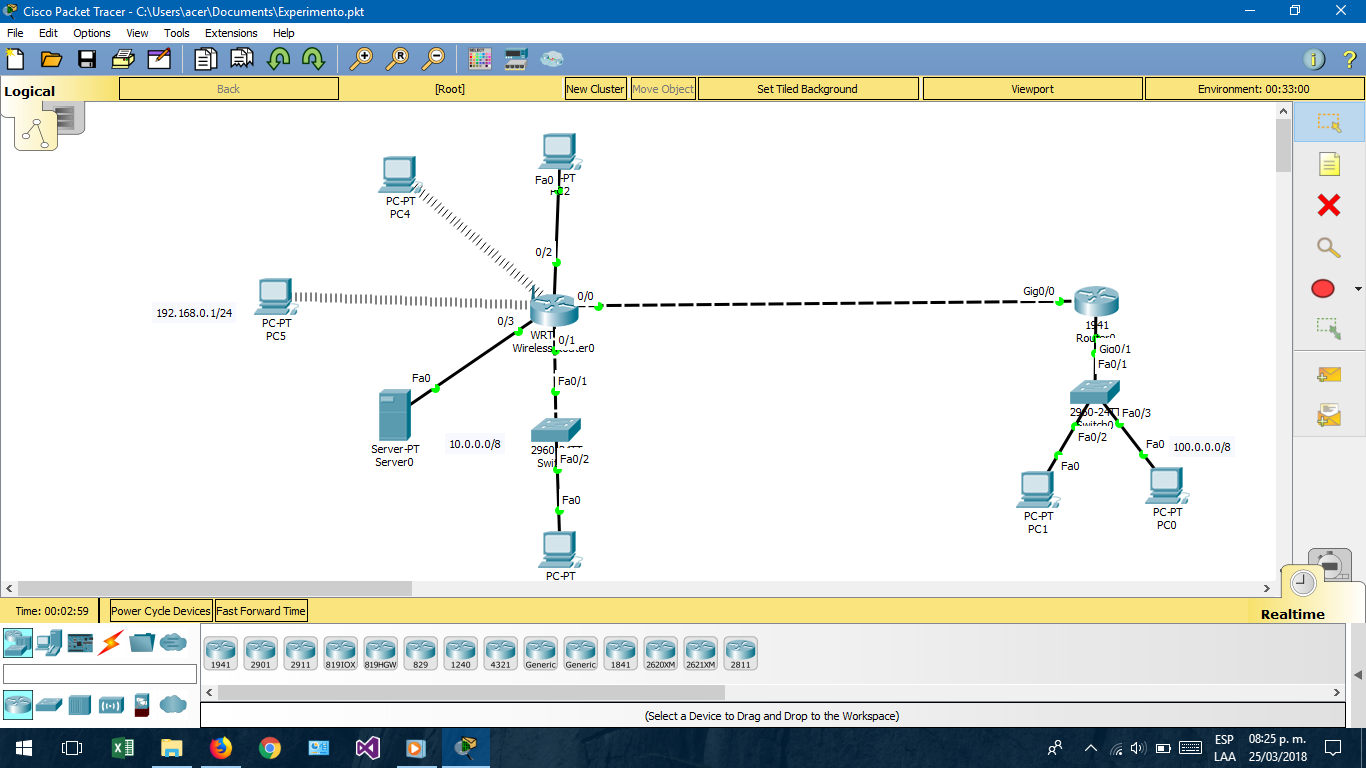The image size is (1366, 768).
Task: Add a Simple PDU envelope
Action: point(1329,374)
